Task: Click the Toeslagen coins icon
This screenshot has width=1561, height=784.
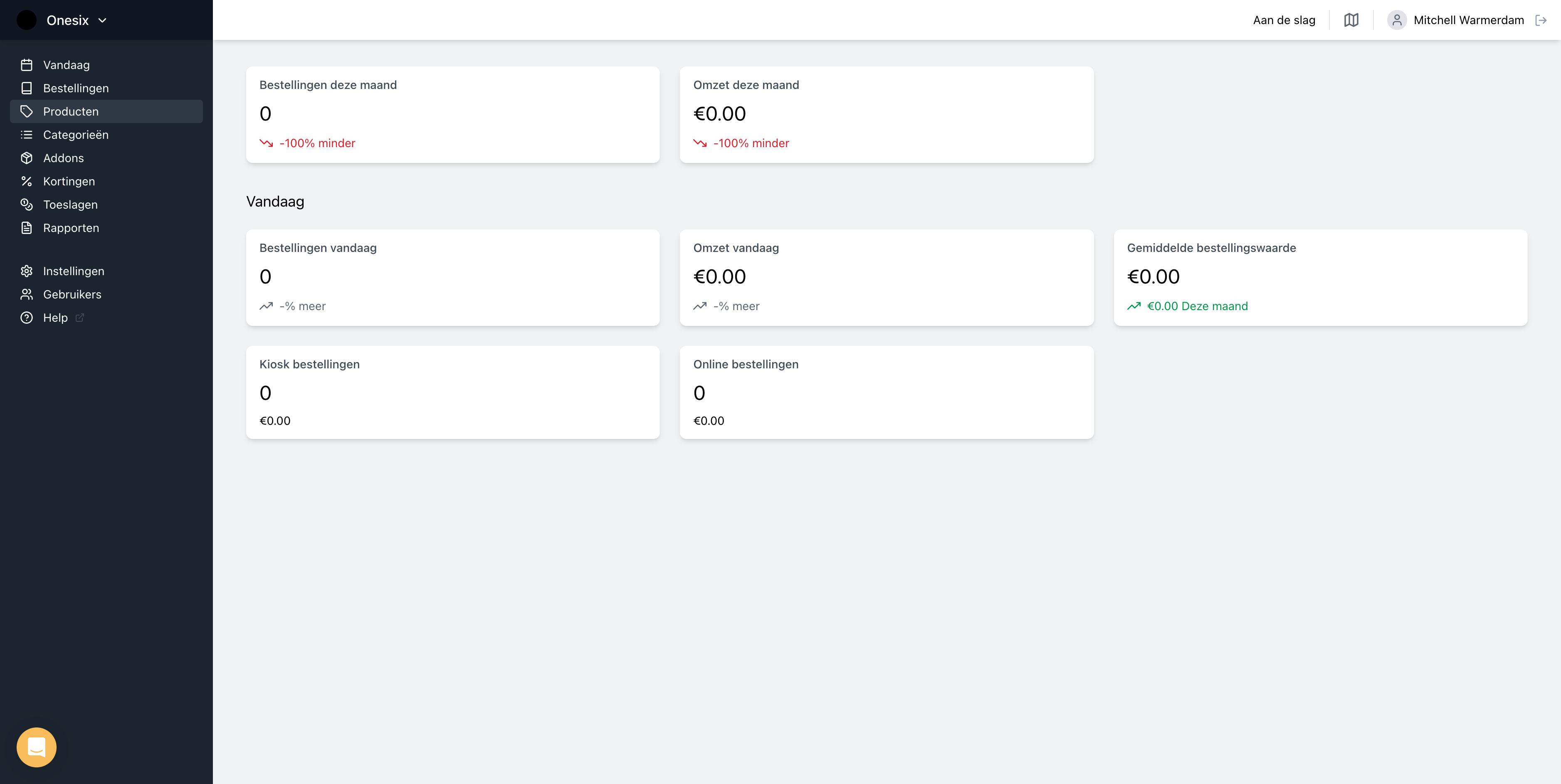Action: [x=27, y=205]
